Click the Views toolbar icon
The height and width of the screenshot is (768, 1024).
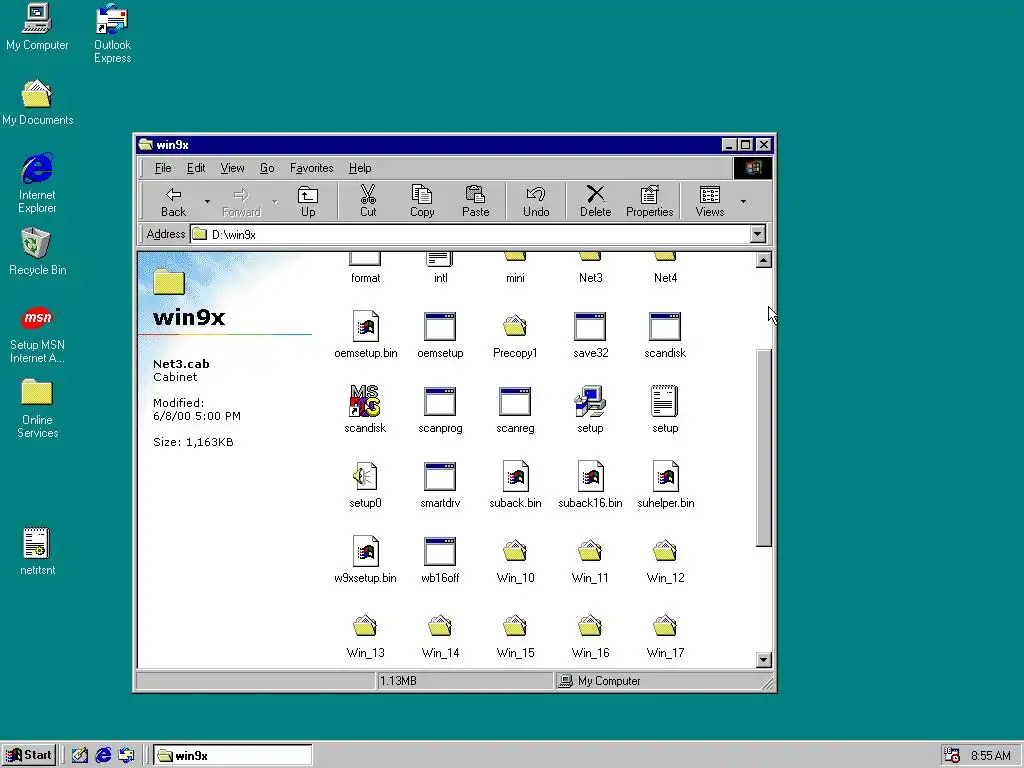pyautogui.click(x=710, y=195)
